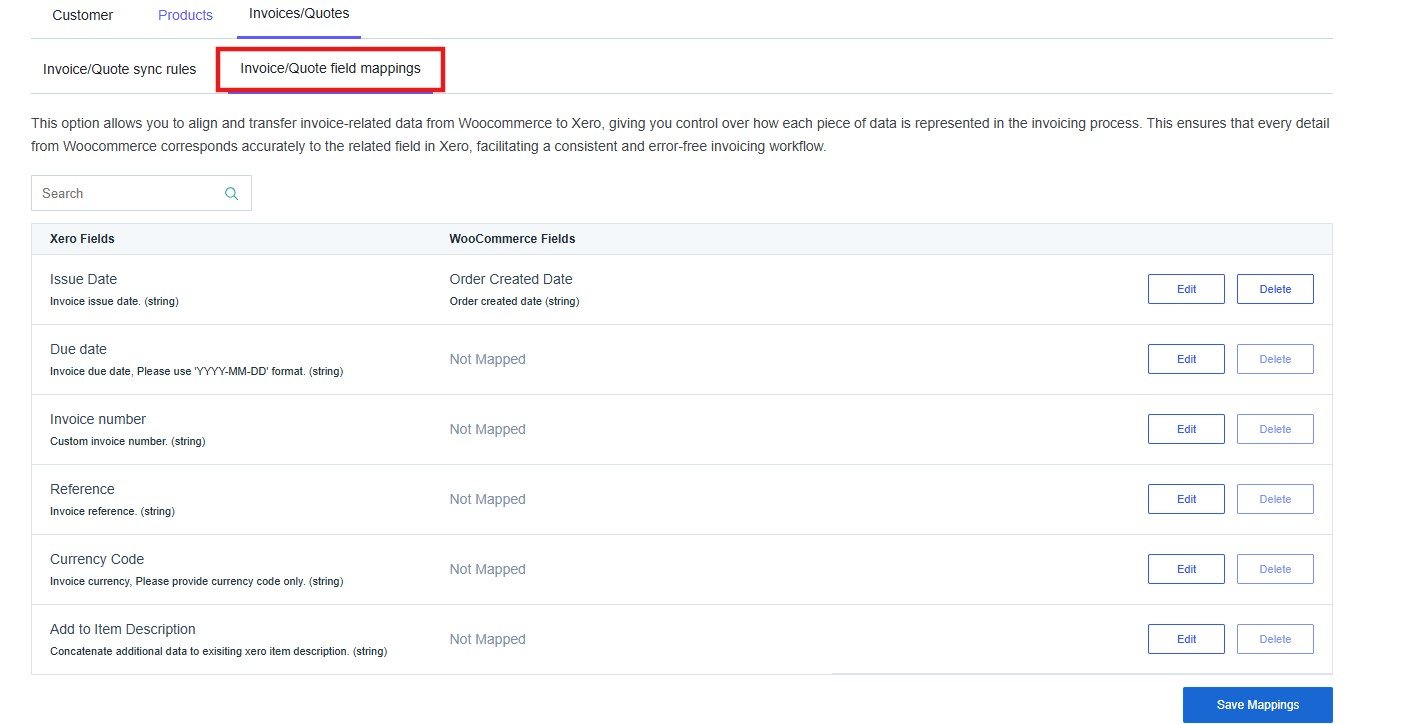Click the search magnifier icon
This screenshot has width=1414, height=724.
click(x=231, y=194)
